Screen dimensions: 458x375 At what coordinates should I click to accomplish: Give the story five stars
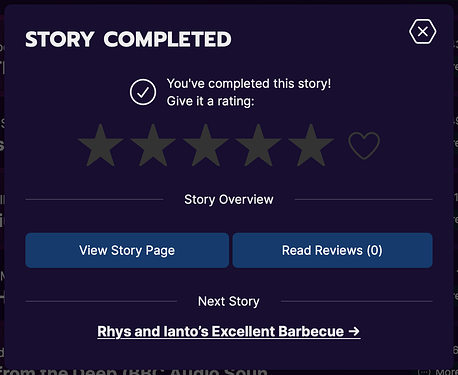pyautogui.click(x=311, y=146)
